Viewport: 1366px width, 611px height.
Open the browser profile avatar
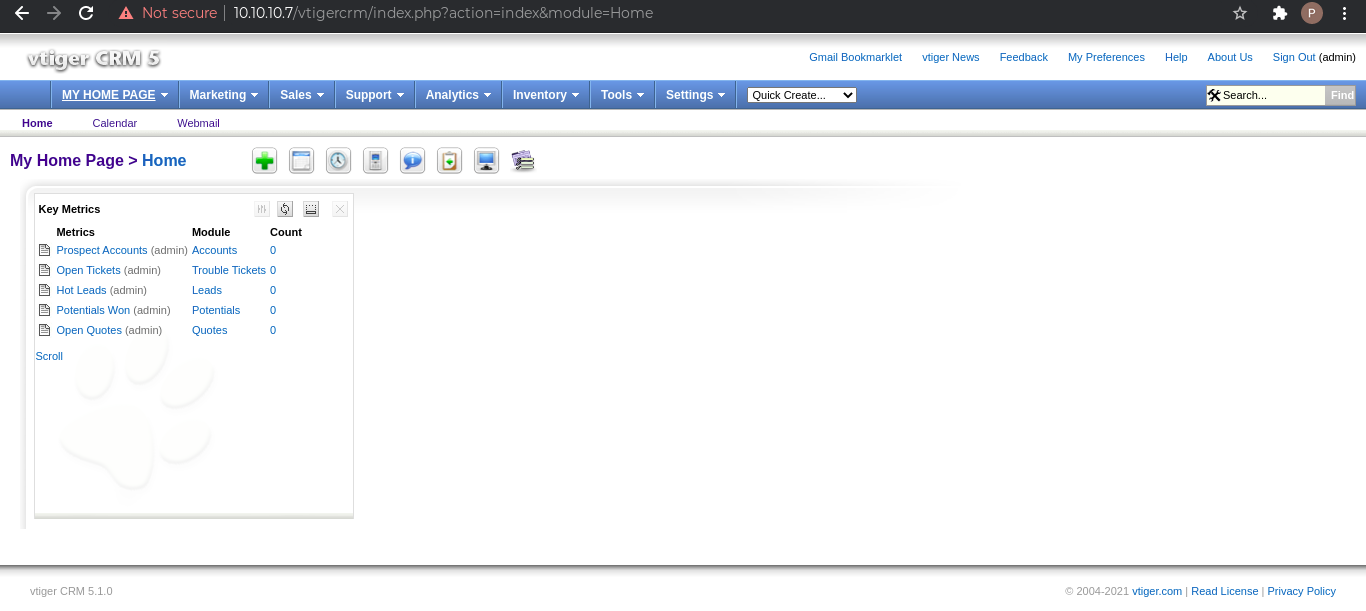1312,13
